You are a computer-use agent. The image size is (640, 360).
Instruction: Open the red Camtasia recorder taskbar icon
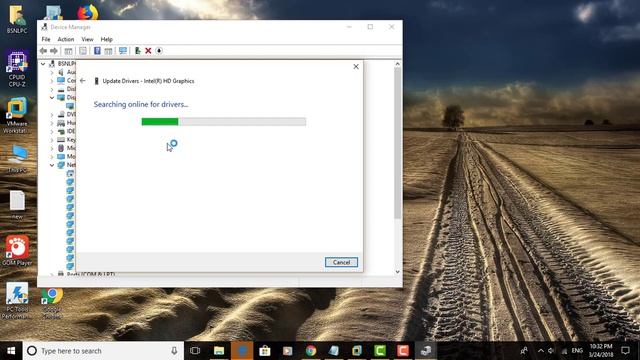[x=403, y=351]
